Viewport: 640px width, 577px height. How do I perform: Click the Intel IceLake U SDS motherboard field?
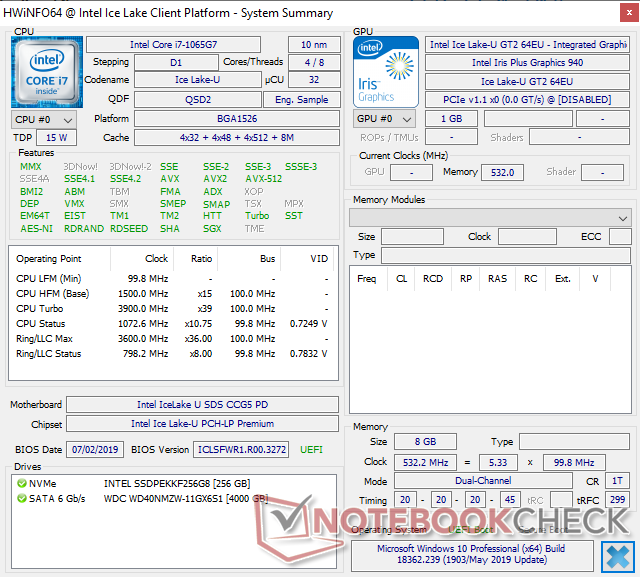coord(202,405)
